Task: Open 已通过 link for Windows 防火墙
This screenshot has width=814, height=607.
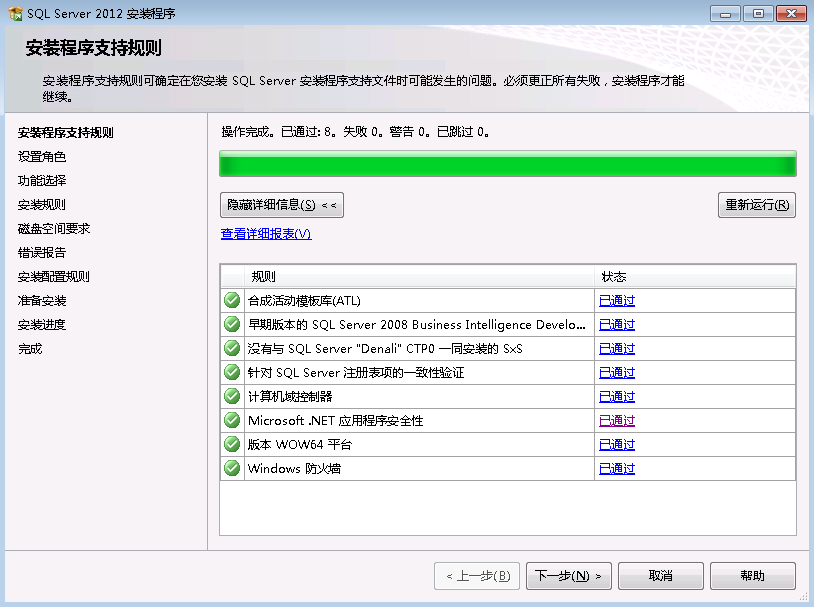Action: point(617,468)
